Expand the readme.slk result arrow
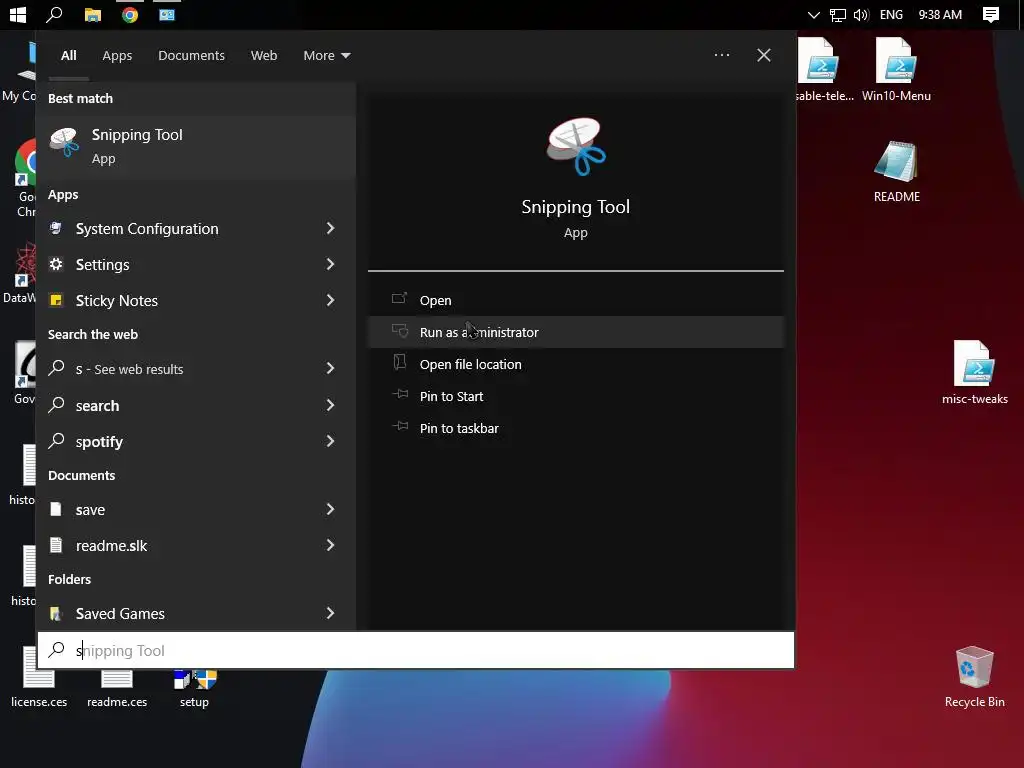Image resolution: width=1024 pixels, height=768 pixels. pyautogui.click(x=330, y=545)
